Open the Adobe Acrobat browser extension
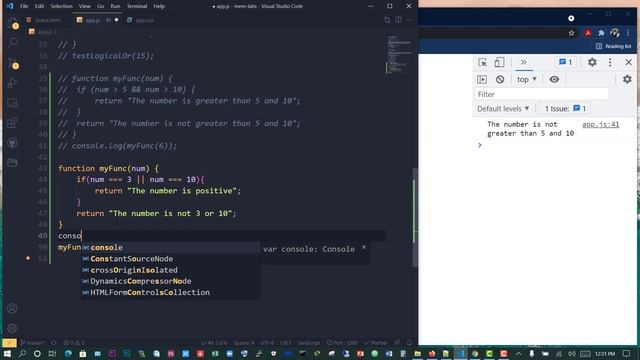Screen dimensions: 640x360 [x=588, y=33]
